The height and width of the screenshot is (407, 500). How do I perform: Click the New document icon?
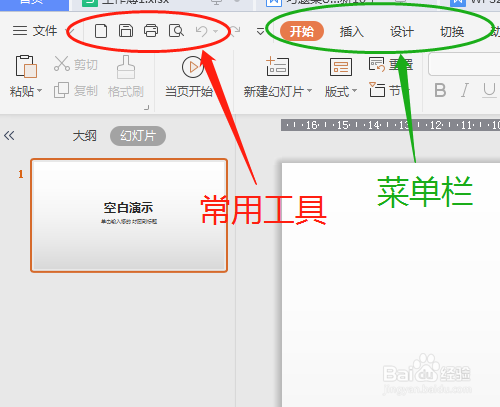(x=101, y=31)
